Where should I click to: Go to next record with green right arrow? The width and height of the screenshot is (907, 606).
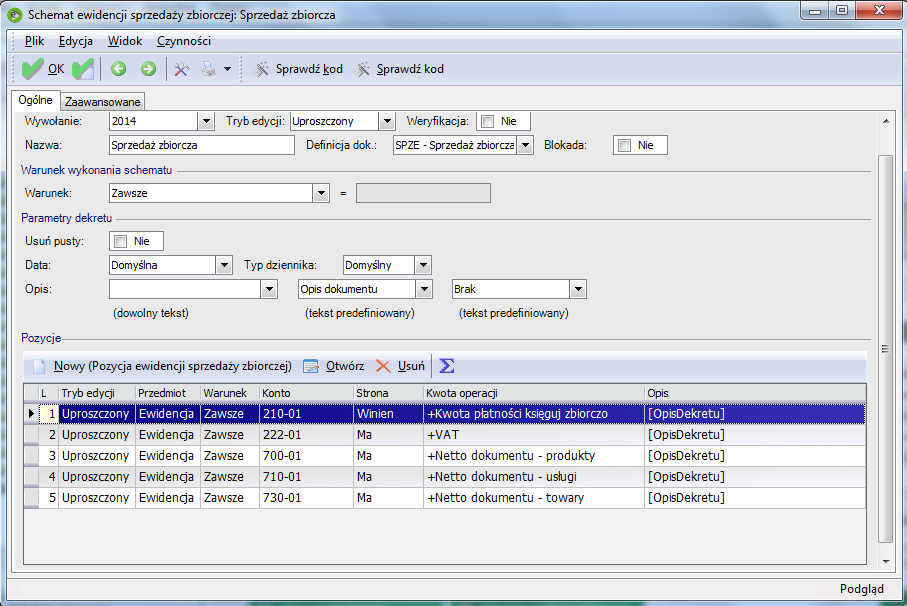tap(148, 69)
